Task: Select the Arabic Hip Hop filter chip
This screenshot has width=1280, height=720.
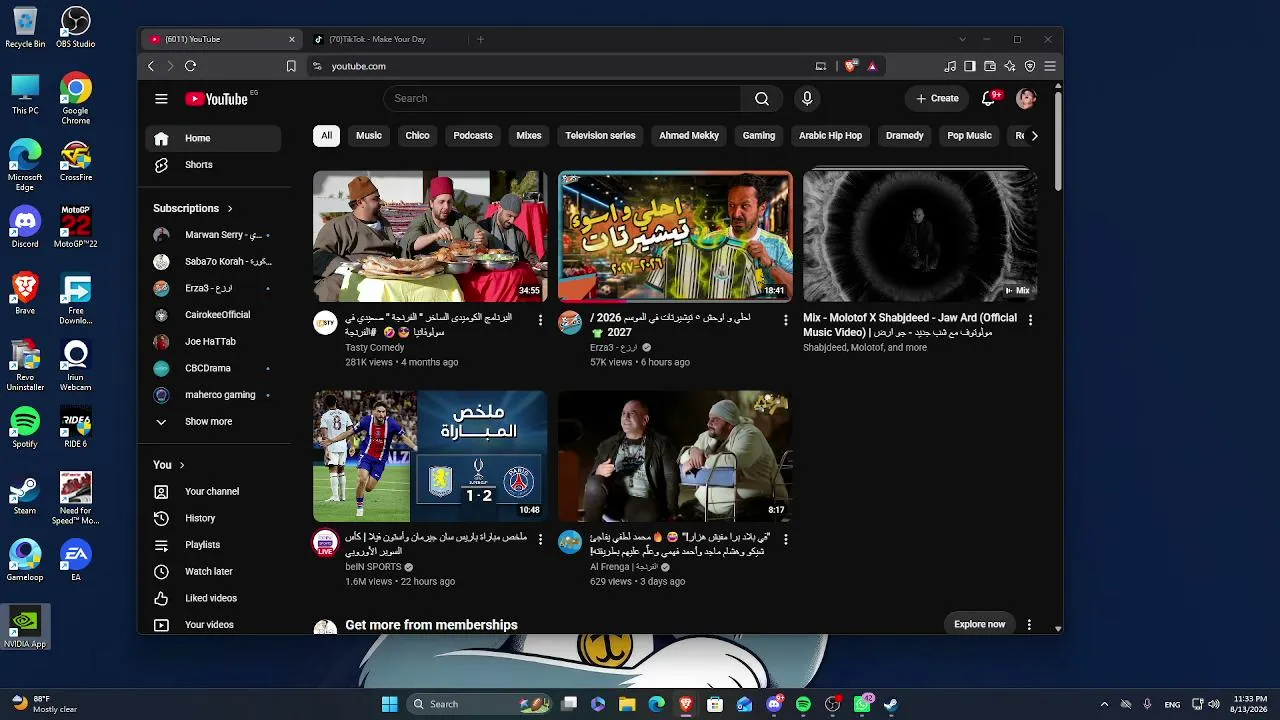Action: point(830,136)
